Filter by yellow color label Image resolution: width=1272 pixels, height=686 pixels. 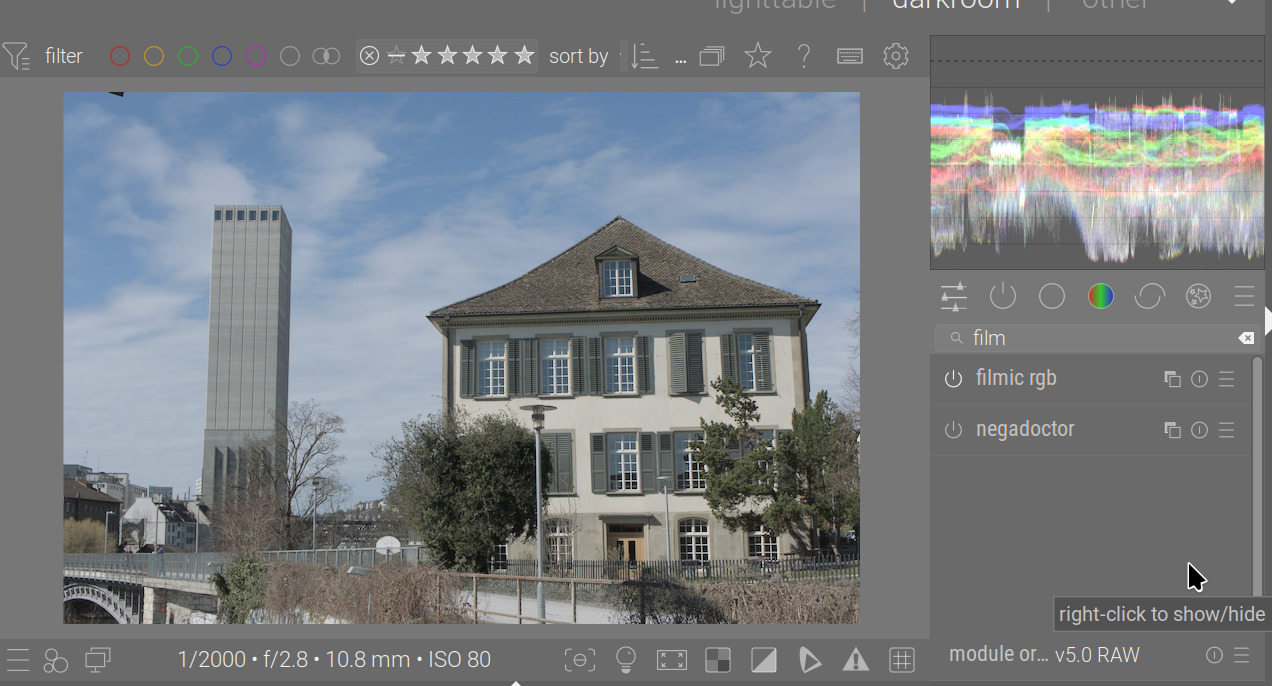tap(154, 56)
